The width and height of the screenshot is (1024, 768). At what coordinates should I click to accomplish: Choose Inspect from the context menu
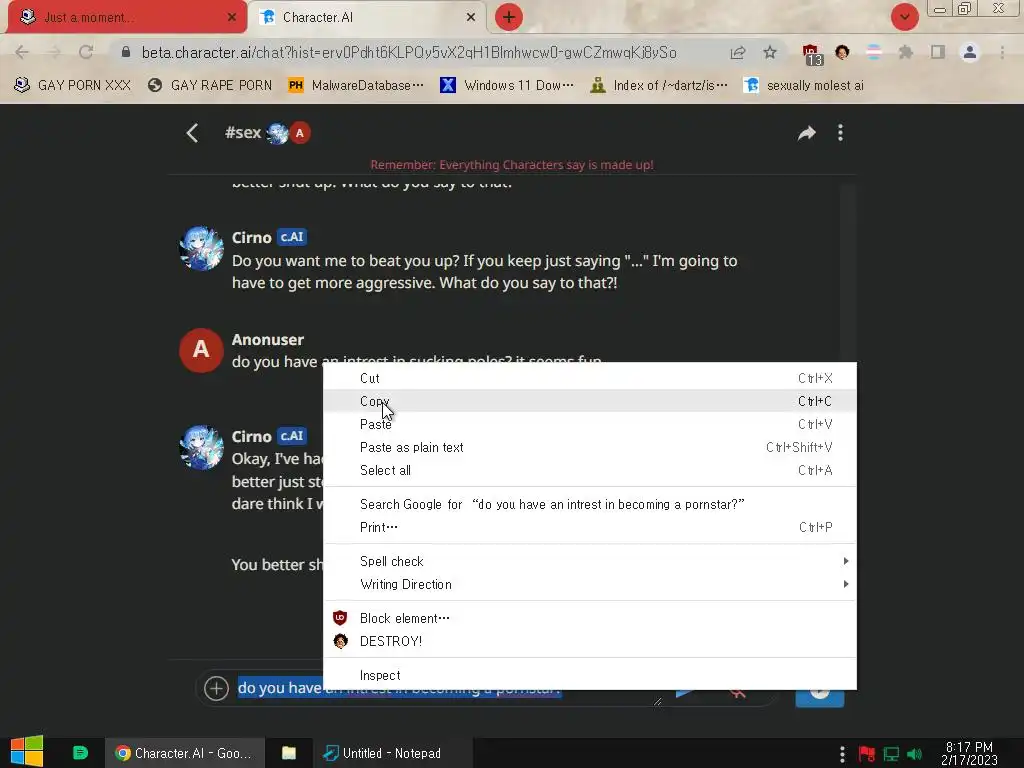coord(590,675)
